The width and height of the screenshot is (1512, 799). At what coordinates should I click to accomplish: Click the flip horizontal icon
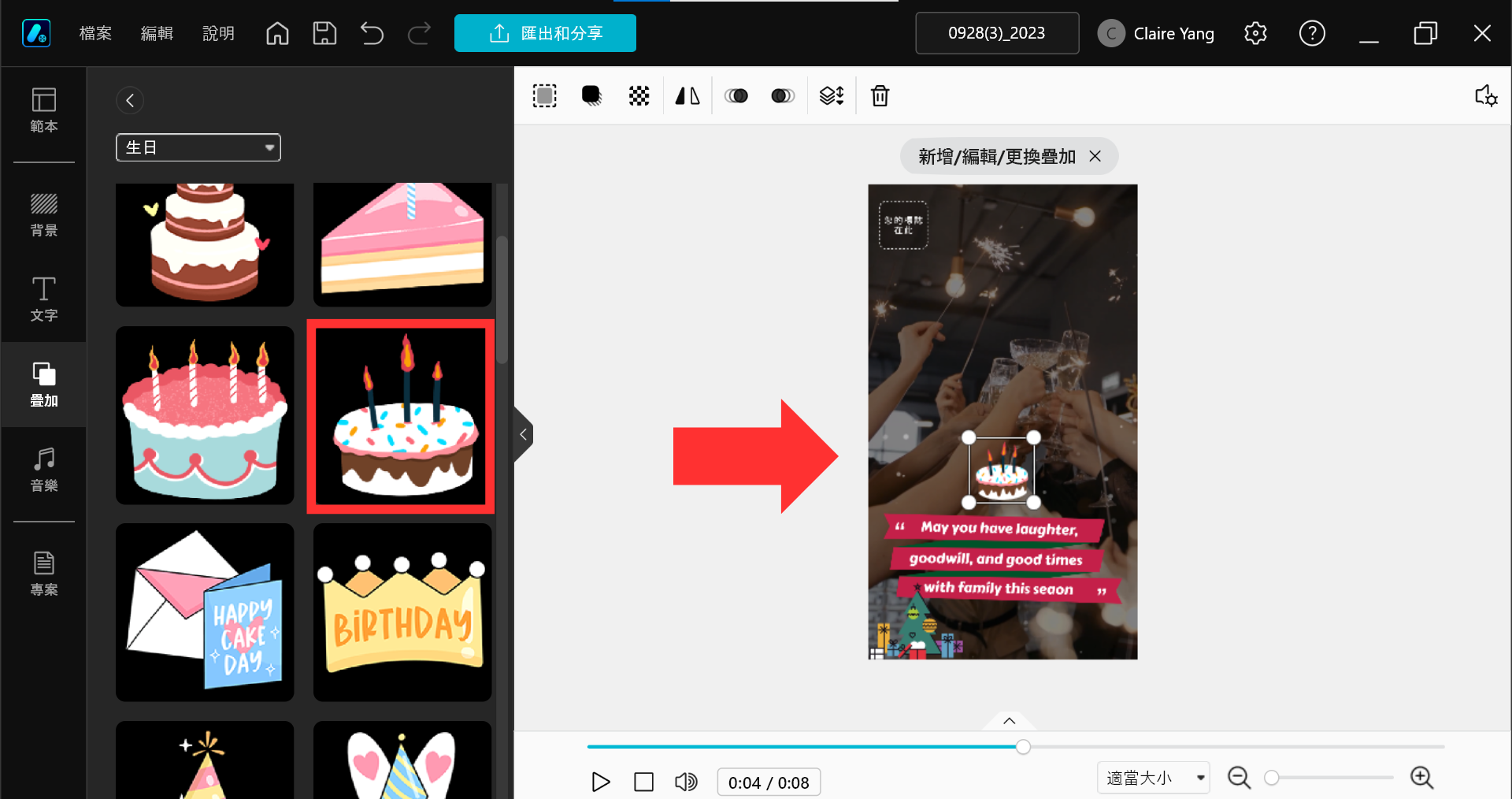point(687,96)
